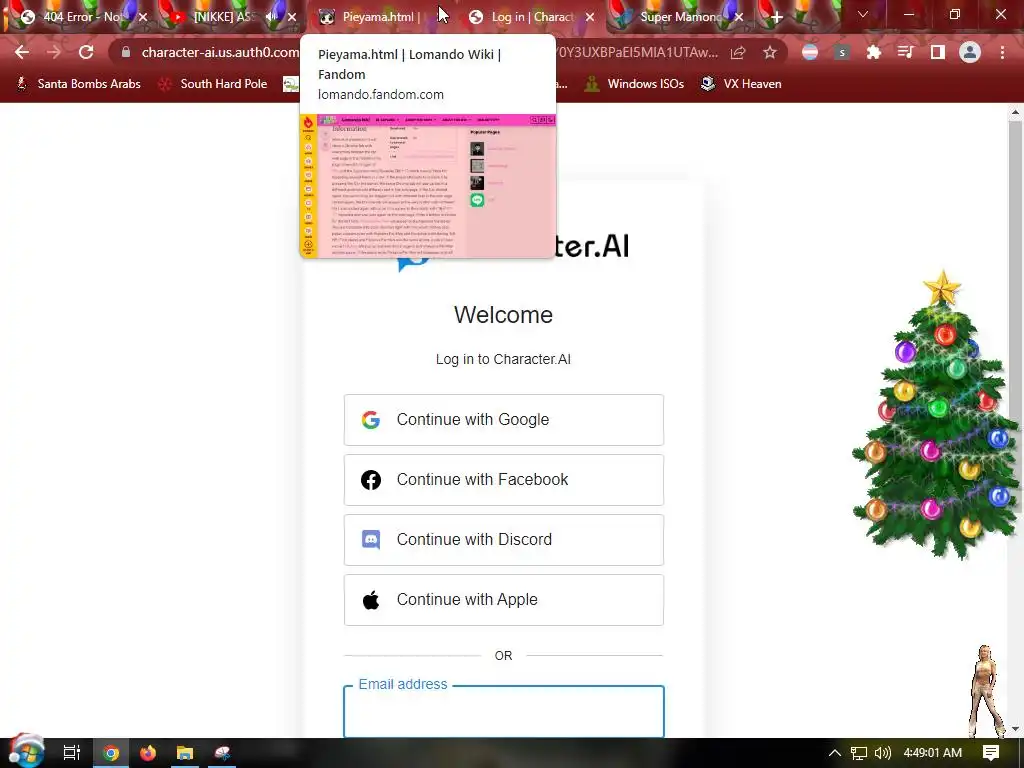1024x768 pixels.
Task: Click the Pieyama tab preview thumbnail
Action: click(x=428, y=186)
